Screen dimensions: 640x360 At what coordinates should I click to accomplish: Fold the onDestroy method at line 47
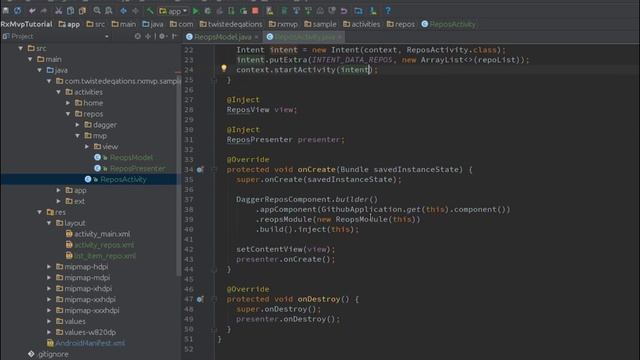pyautogui.click(x=214, y=299)
